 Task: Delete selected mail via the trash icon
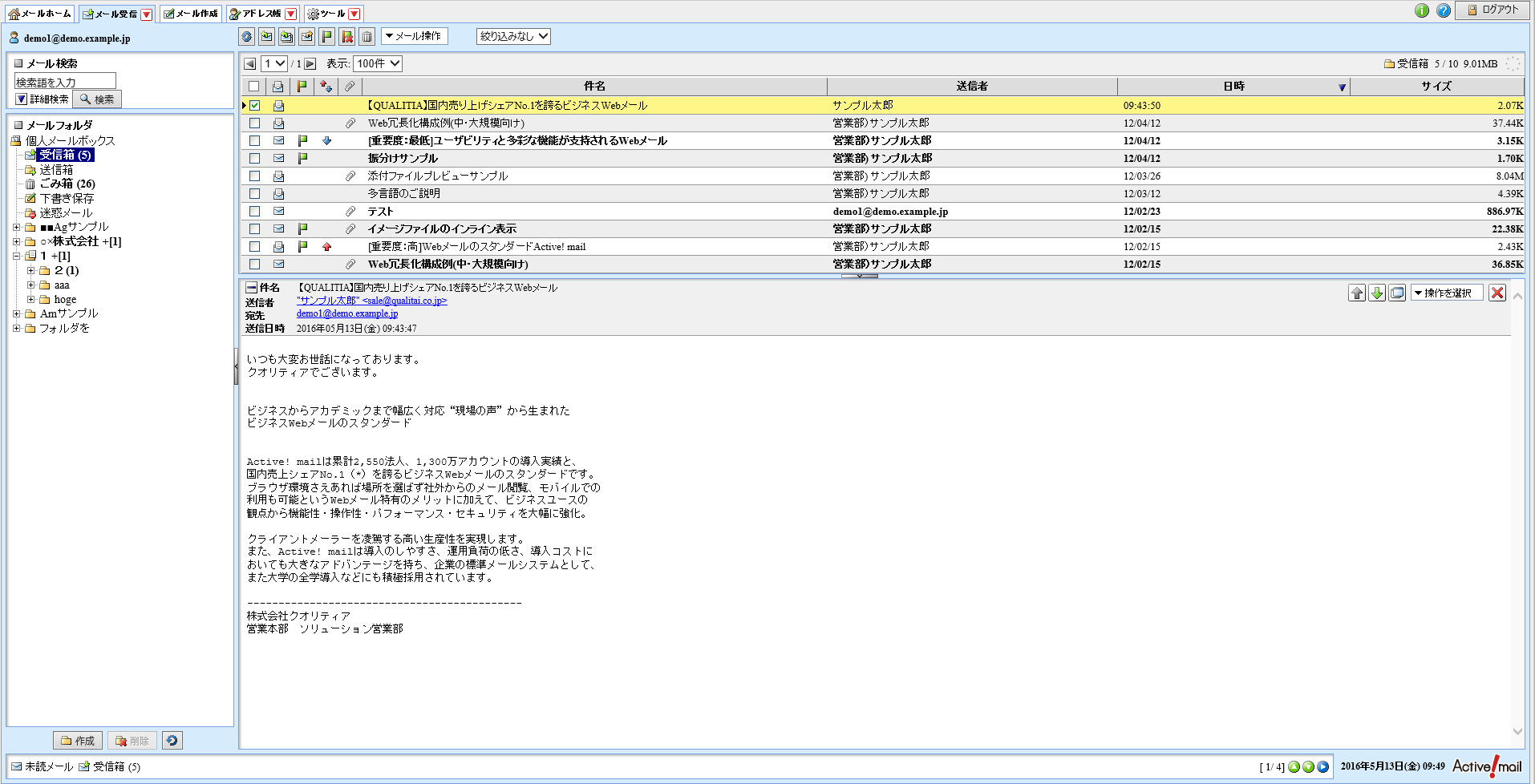368,36
